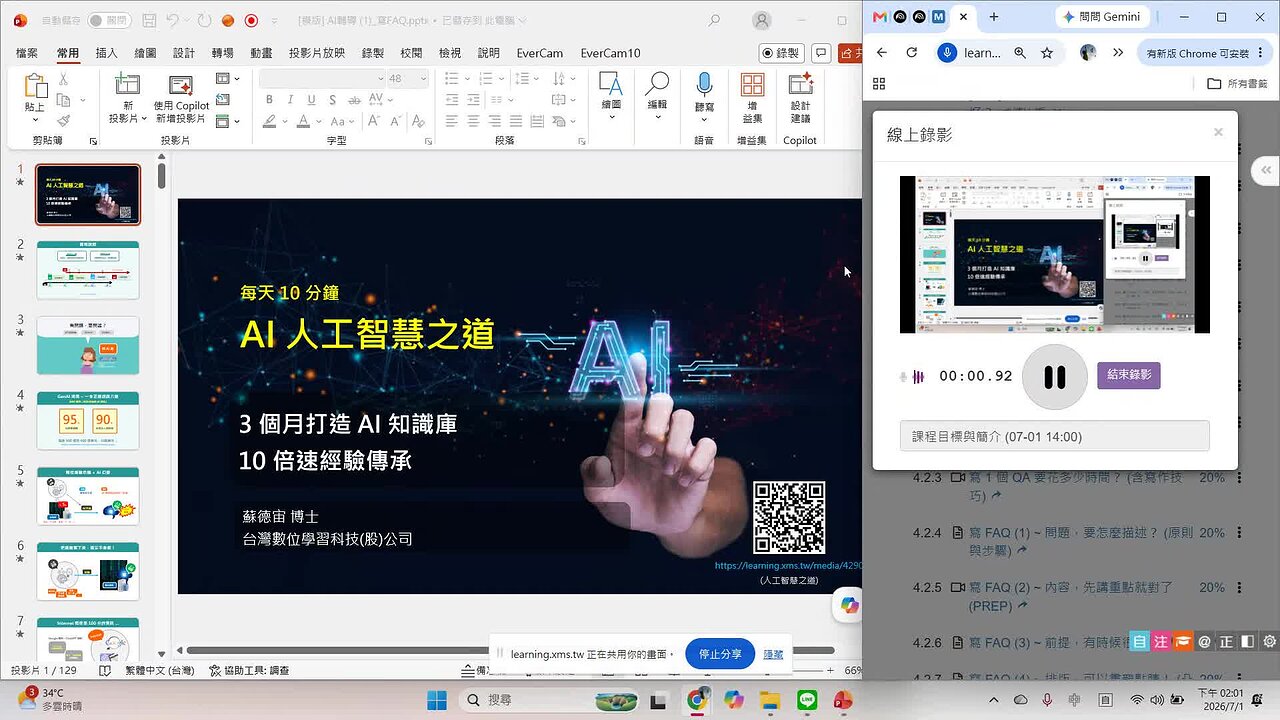Toggle Strikethrough (abc) formatting

click(354, 99)
